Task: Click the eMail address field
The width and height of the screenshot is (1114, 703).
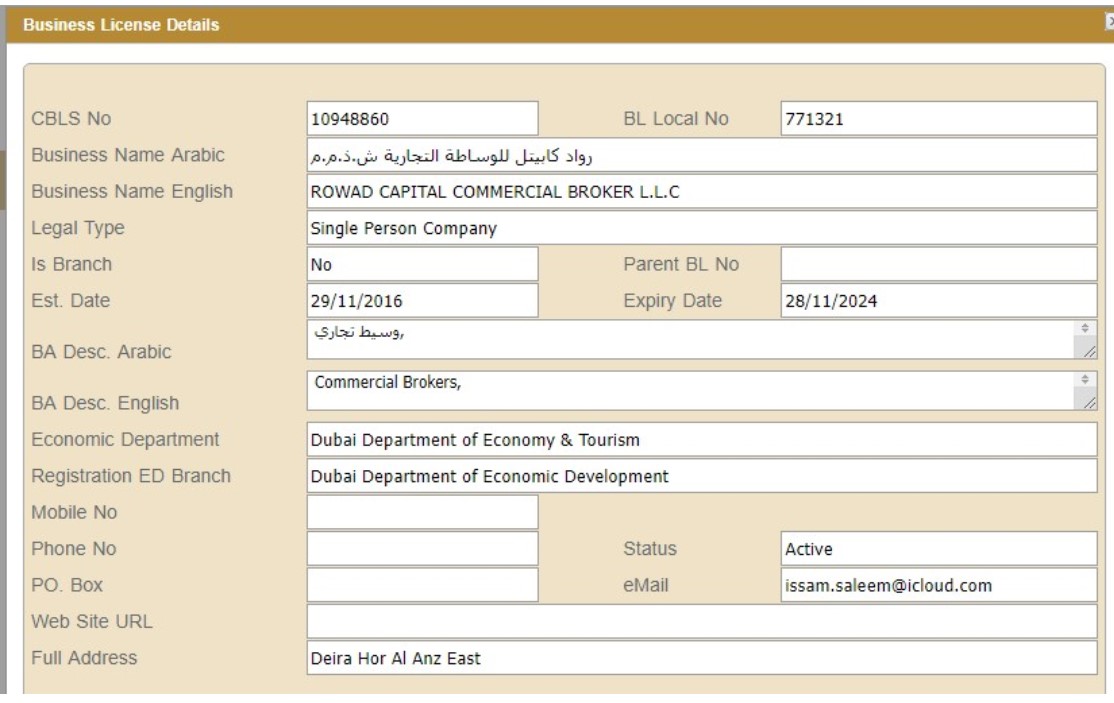Action: click(x=937, y=585)
